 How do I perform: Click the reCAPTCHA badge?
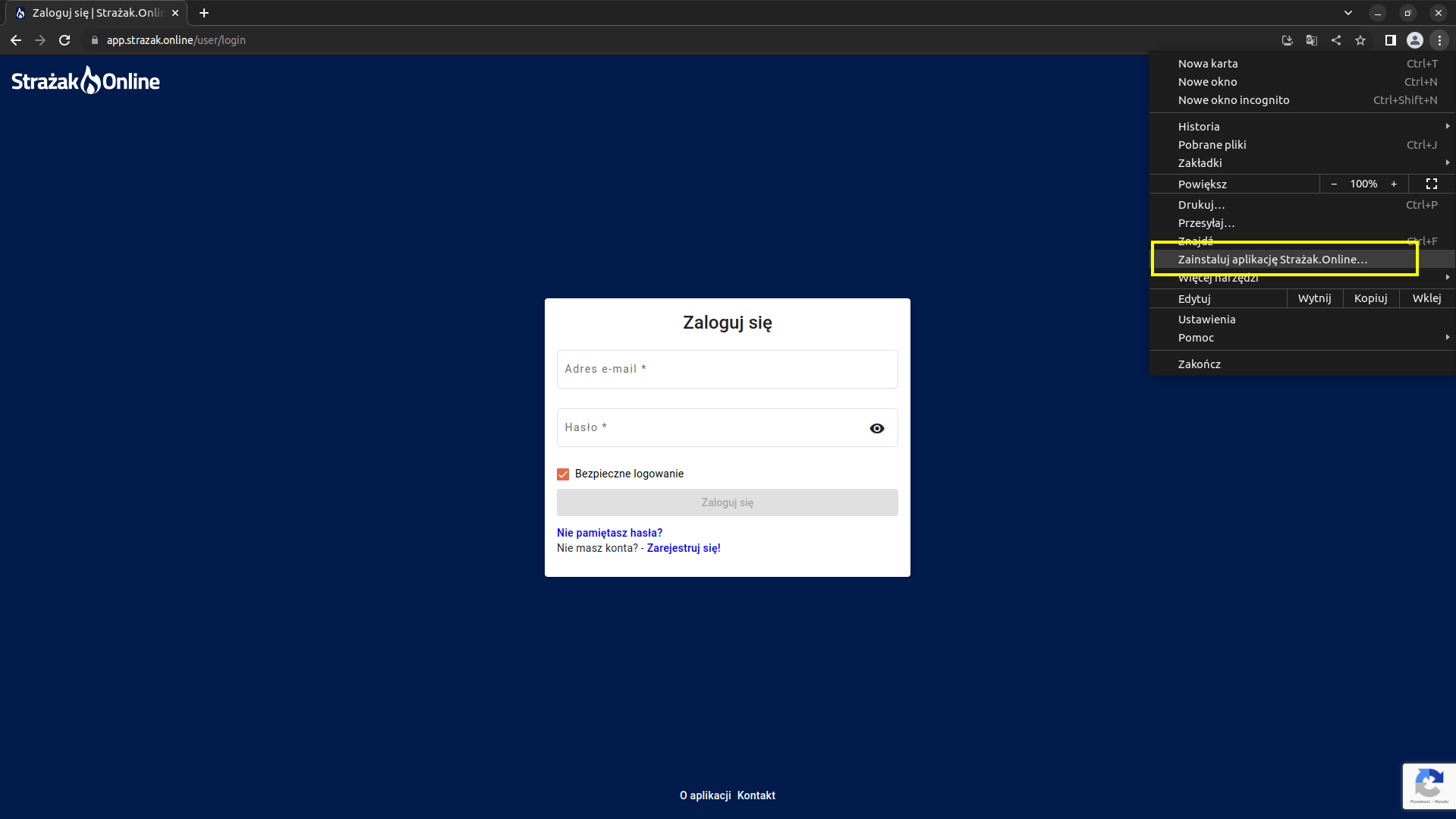tap(1429, 786)
